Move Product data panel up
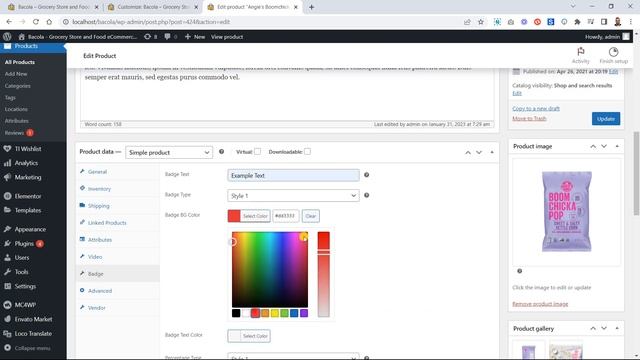This screenshot has width=640, height=360. click(x=468, y=152)
